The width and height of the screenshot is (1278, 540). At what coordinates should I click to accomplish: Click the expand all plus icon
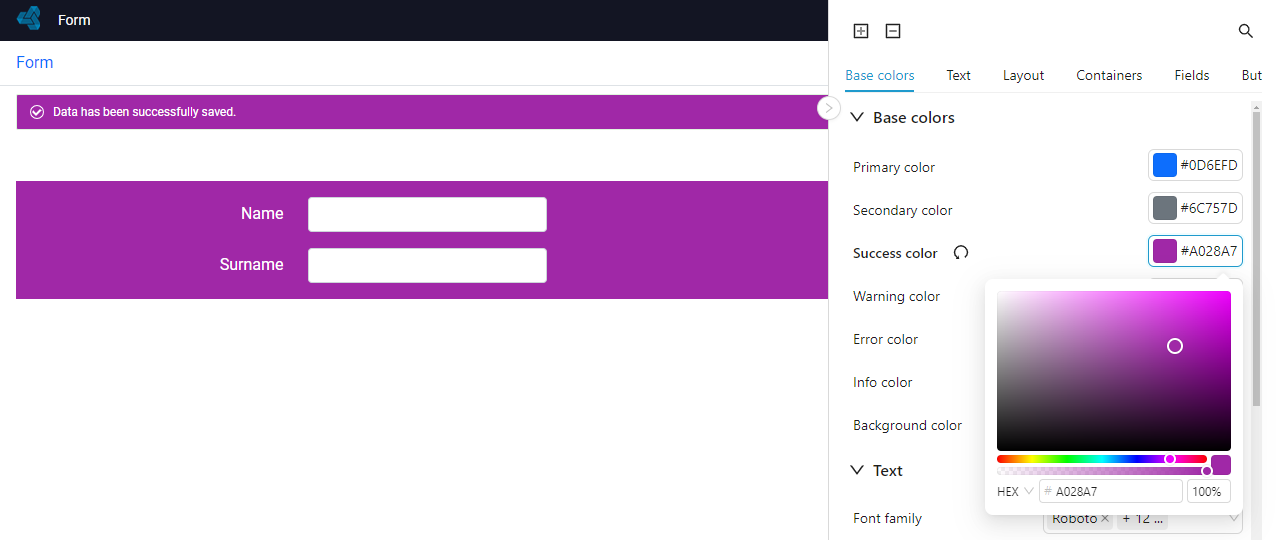coord(861,31)
